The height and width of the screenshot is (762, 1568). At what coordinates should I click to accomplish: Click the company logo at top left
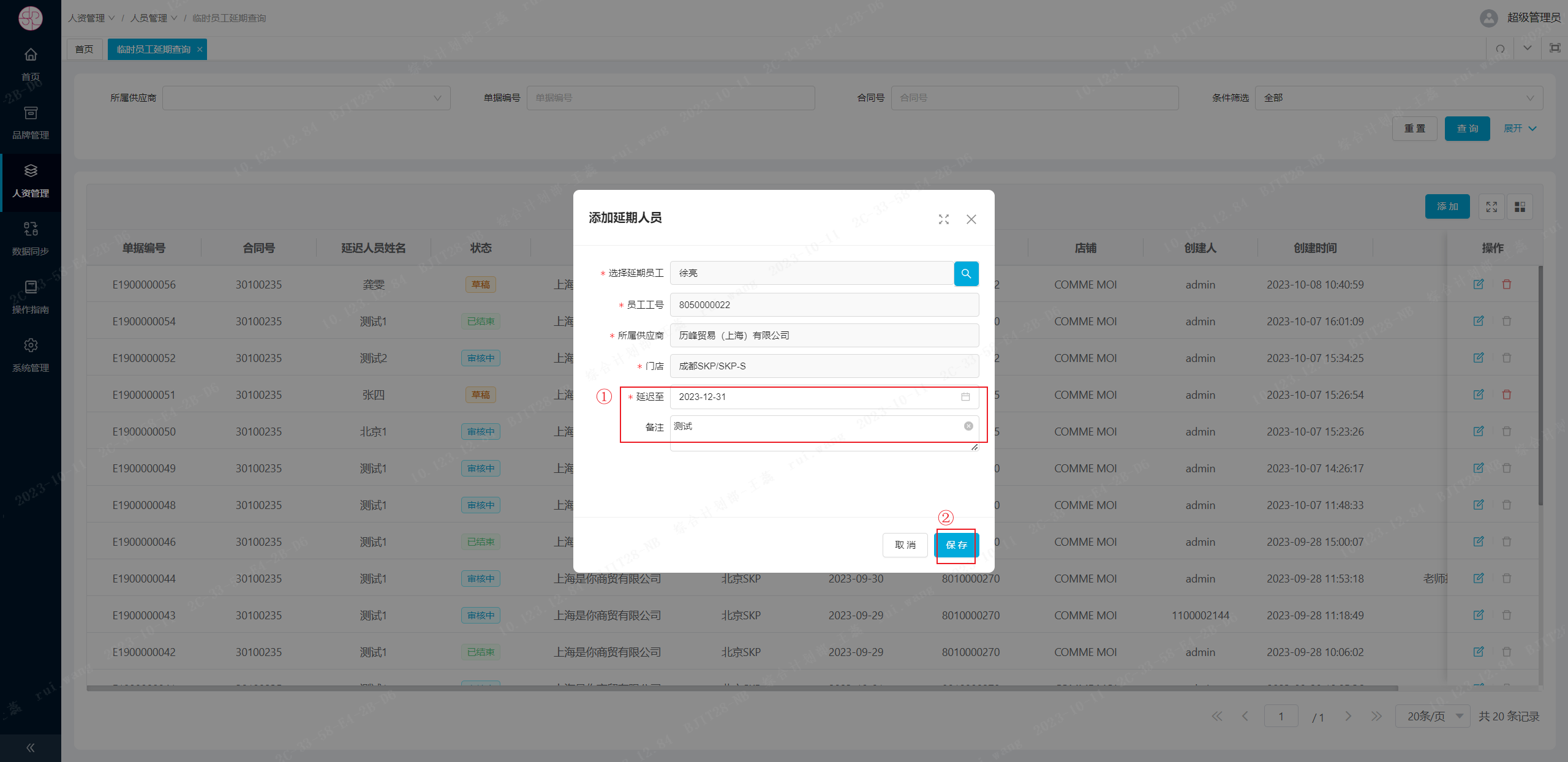point(30,18)
